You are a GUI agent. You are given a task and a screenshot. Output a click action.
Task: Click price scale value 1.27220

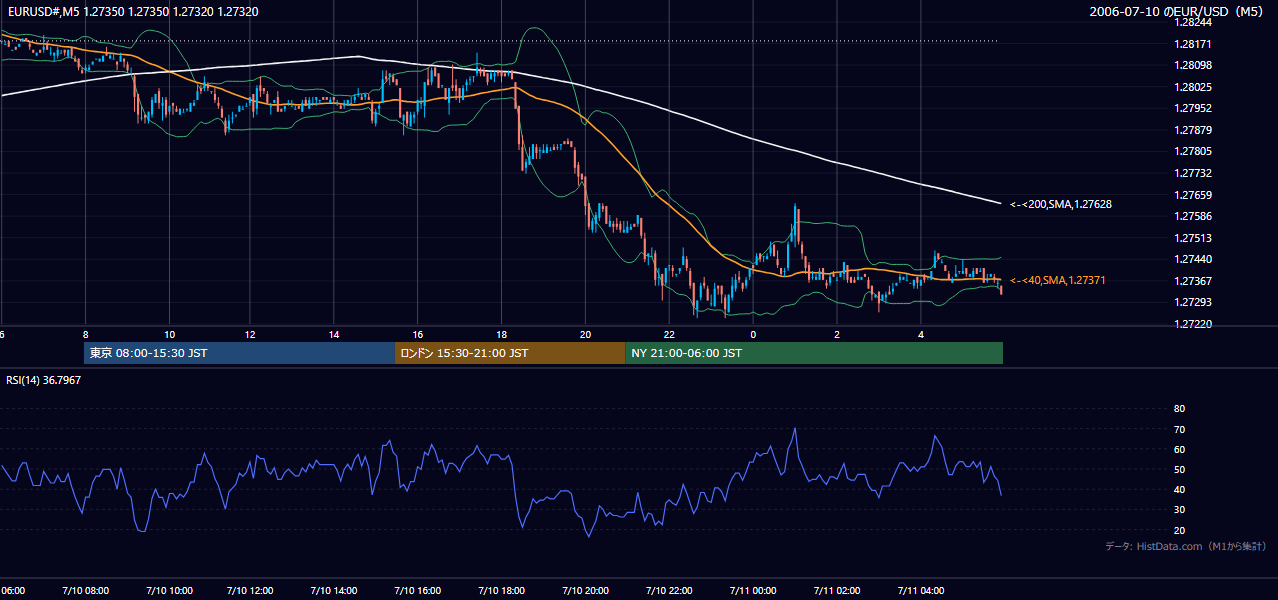[1193, 324]
